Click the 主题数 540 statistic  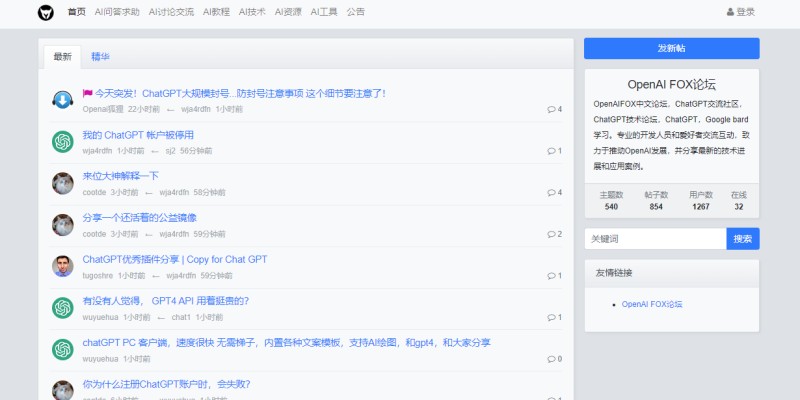point(611,201)
